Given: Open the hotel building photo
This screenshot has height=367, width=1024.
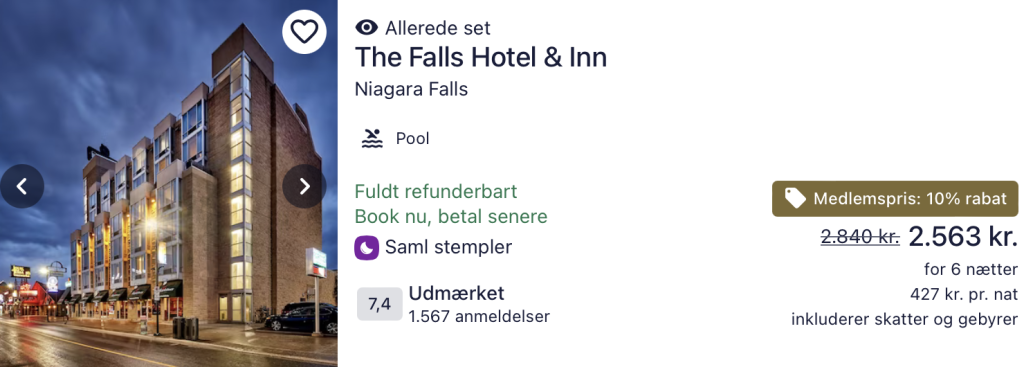Looking at the screenshot, I should [x=168, y=184].
